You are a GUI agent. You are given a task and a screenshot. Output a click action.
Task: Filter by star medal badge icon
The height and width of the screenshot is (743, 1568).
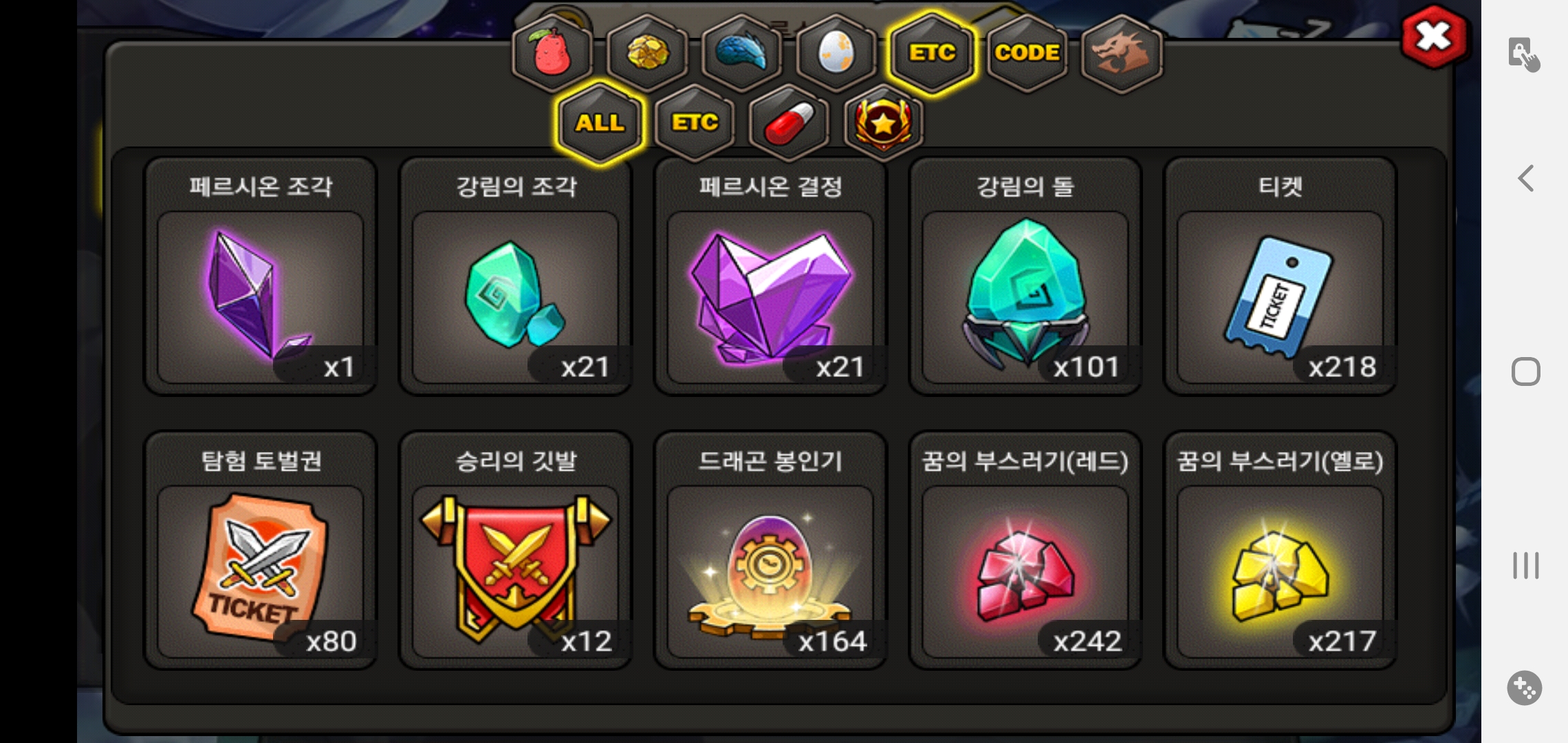tap(884, 123)
